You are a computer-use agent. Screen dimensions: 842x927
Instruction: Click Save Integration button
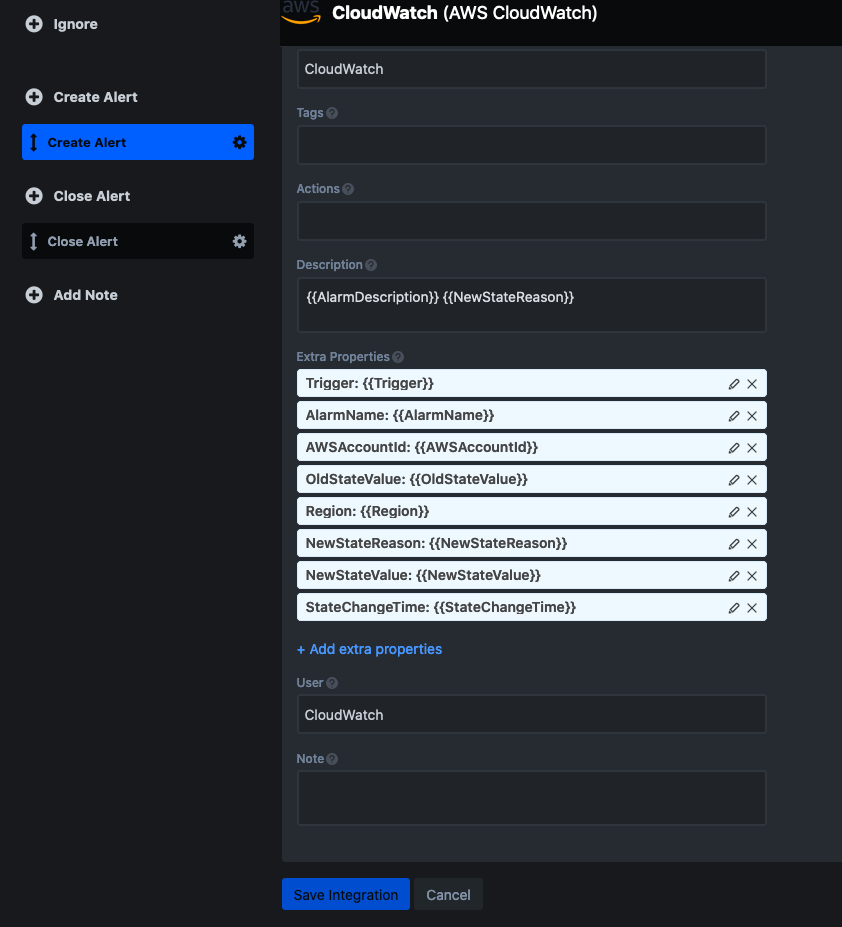pyautogui.click(x=346, y=894)
